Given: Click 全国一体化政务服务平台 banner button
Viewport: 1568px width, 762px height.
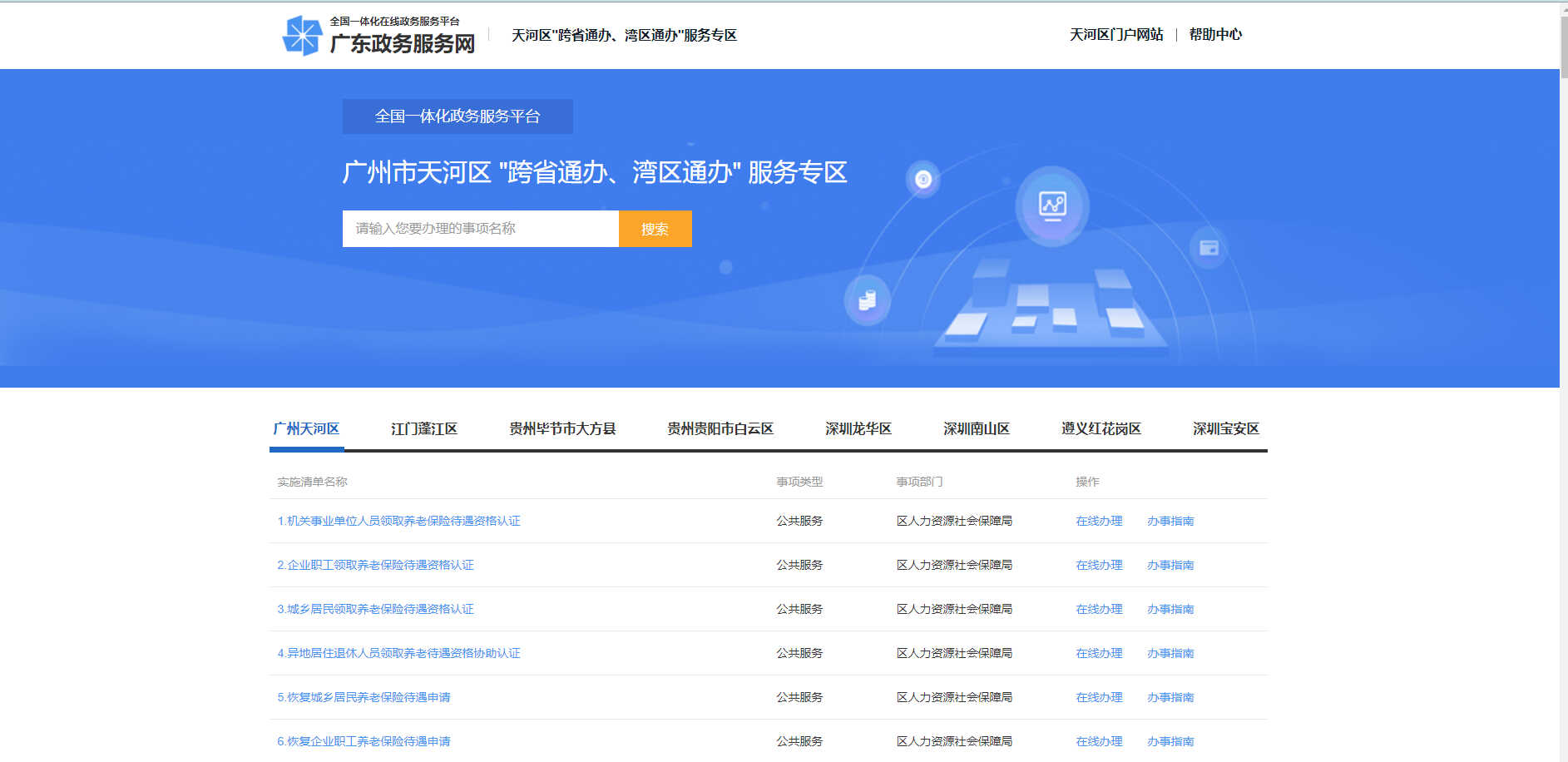Looking at the screenshot, I should pos(458,116).
